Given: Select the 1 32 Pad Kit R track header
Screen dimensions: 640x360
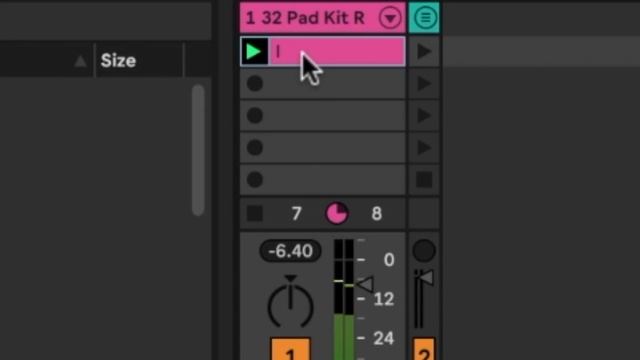Looking at the screenshot, I should [x=322, y=18].
